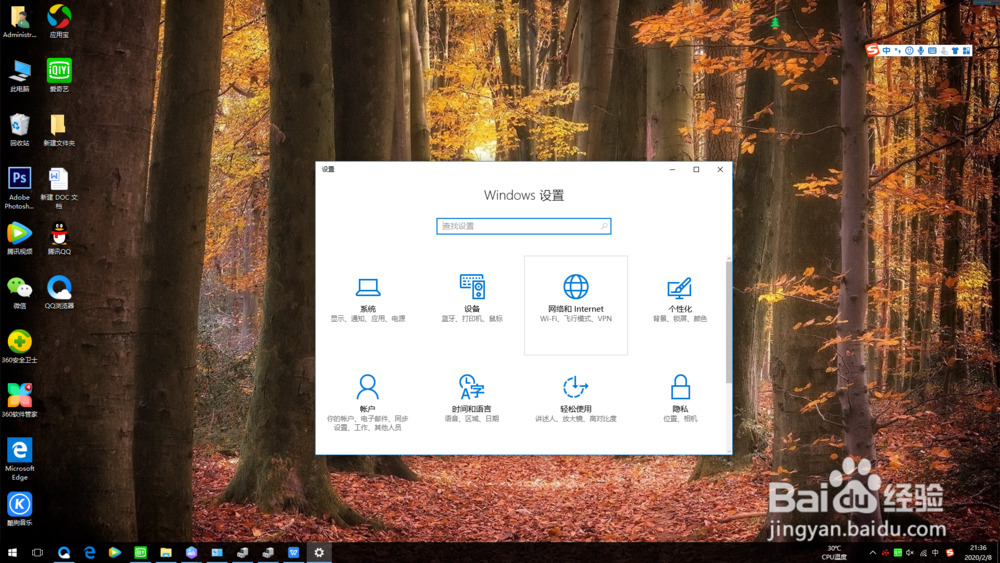Select the 新建文件夹 folder on desktop

pos(59,129)
